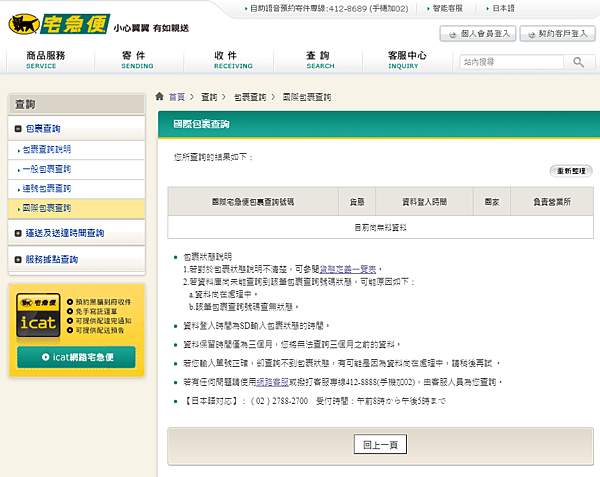Image resolution: width=600 pixels, height=477 pixels.
Task: Click 小心翼翼 有如親送 slogan
Action: (151, 28)
